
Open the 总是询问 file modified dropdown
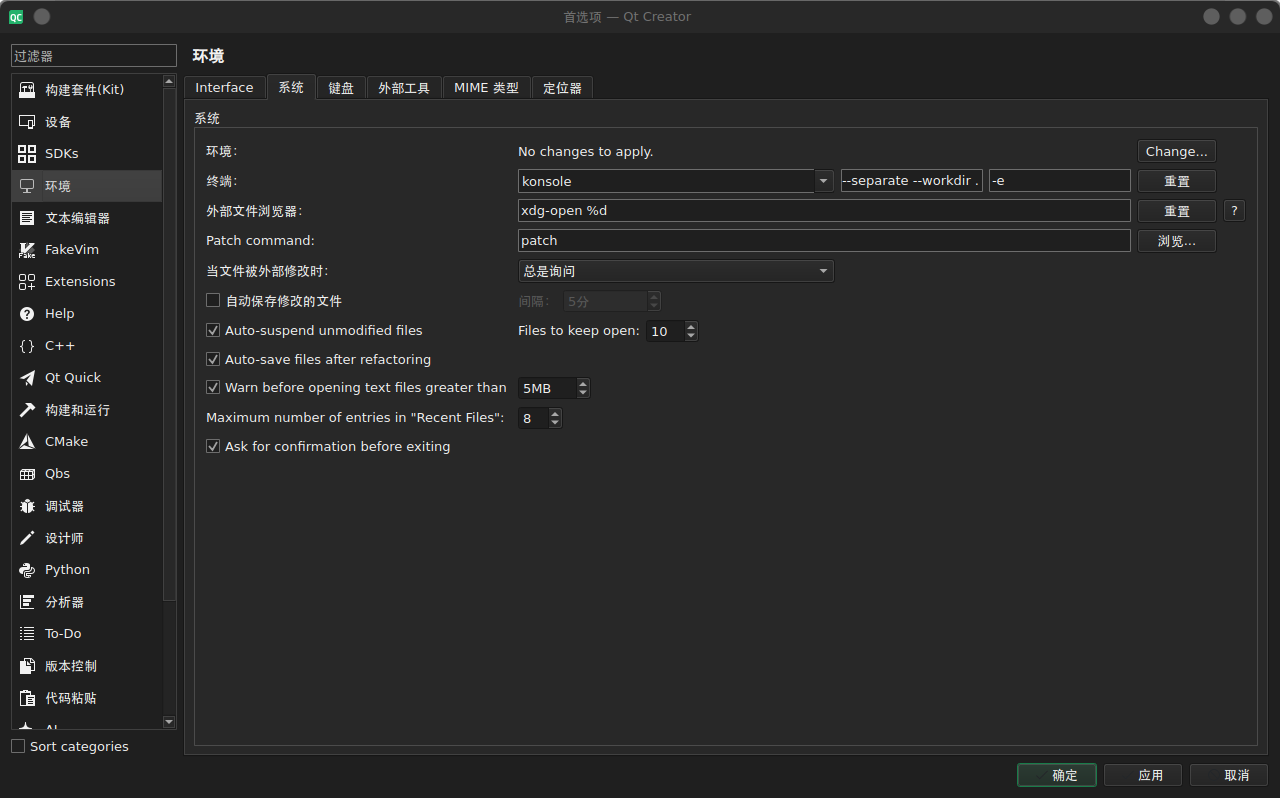pos(676,271)
